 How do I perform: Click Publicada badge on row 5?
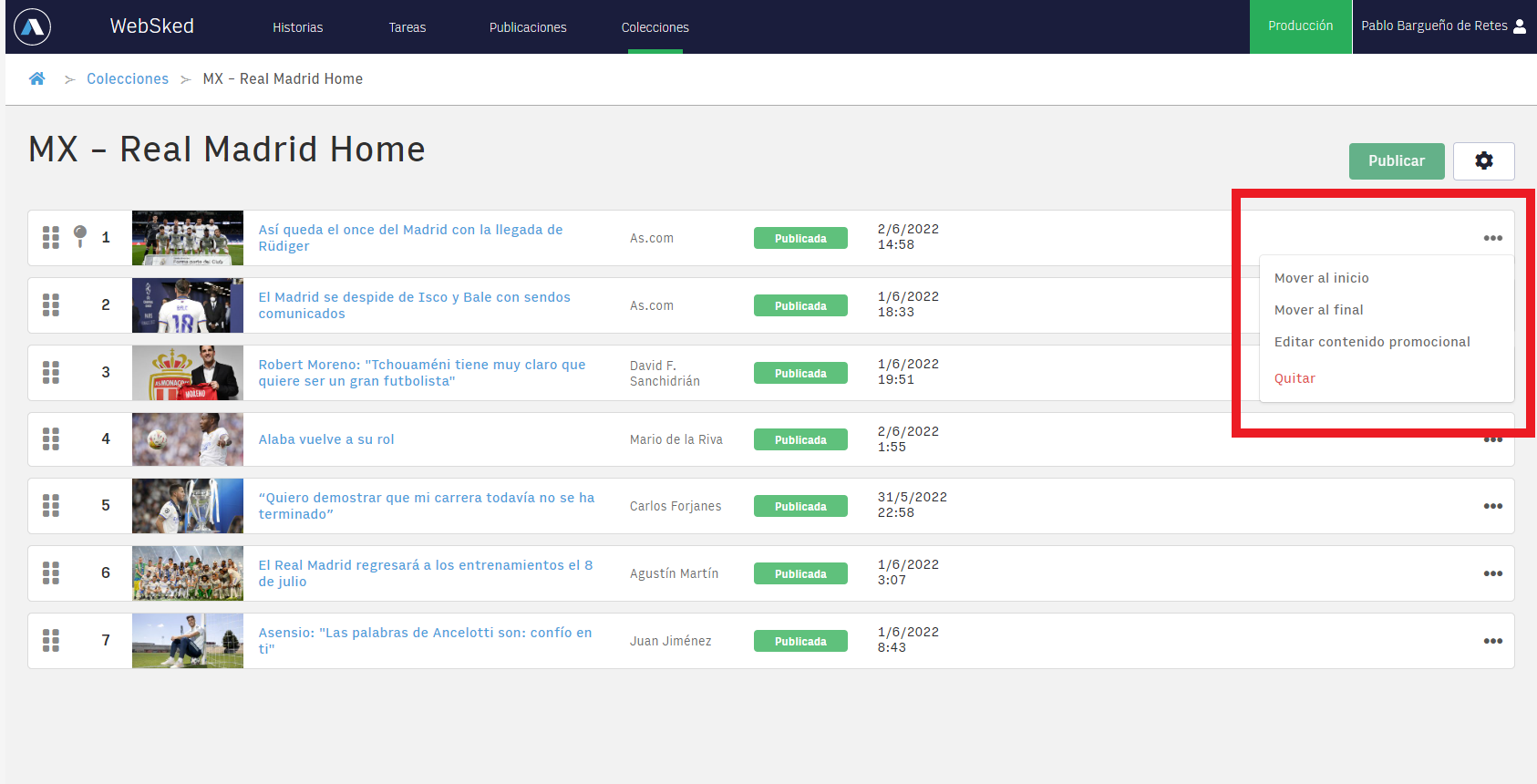[800, 506]
